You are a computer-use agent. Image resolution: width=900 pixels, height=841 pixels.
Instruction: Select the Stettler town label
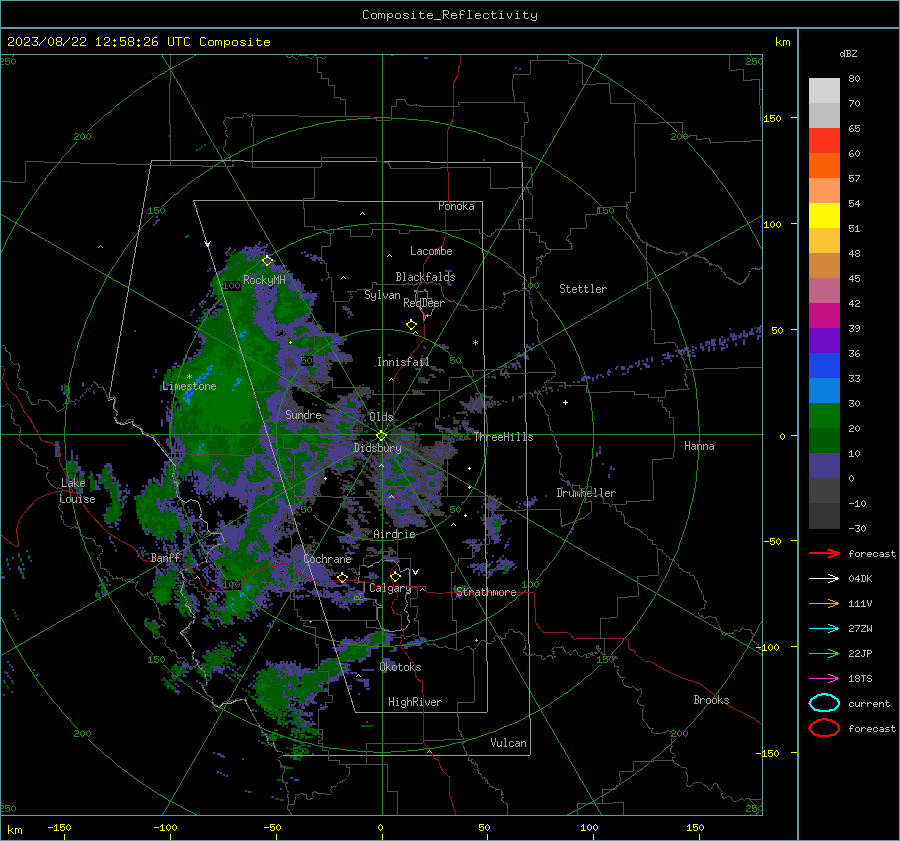coord(583,289)
